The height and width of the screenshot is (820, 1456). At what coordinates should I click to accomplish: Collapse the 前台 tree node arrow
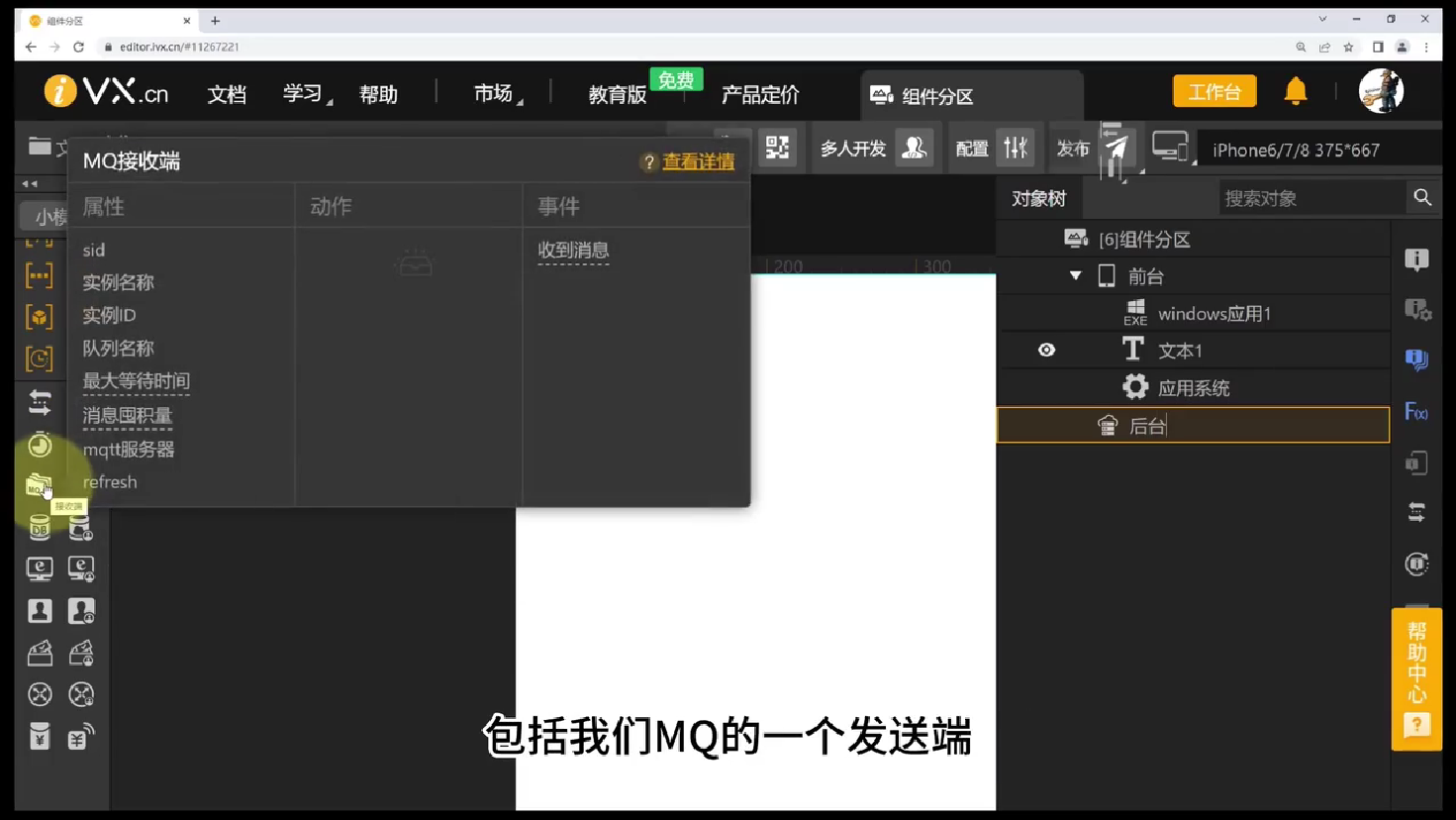click(1075, 276)
